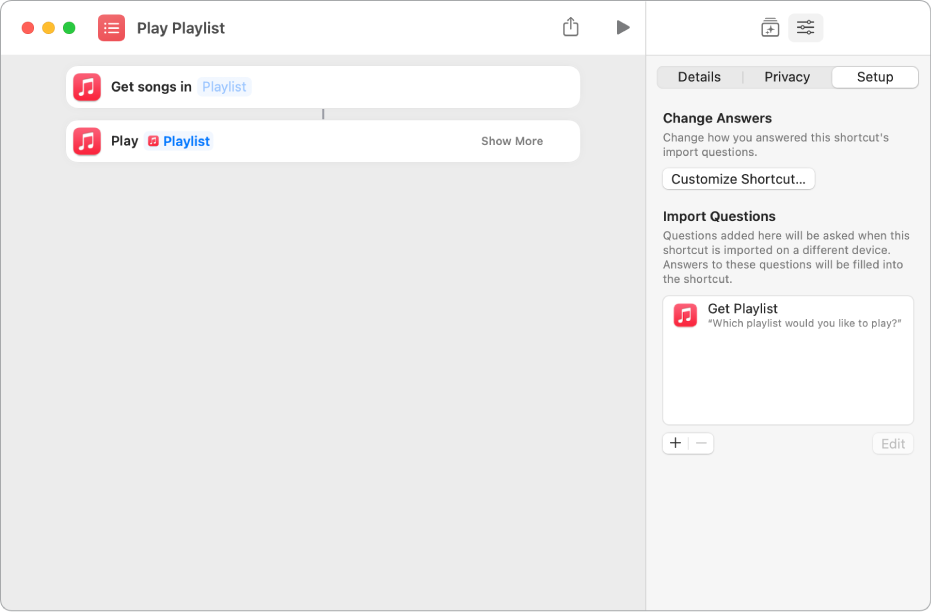Open the Action Library panel icon
The image size is (932, 612).
pos(770,28)
